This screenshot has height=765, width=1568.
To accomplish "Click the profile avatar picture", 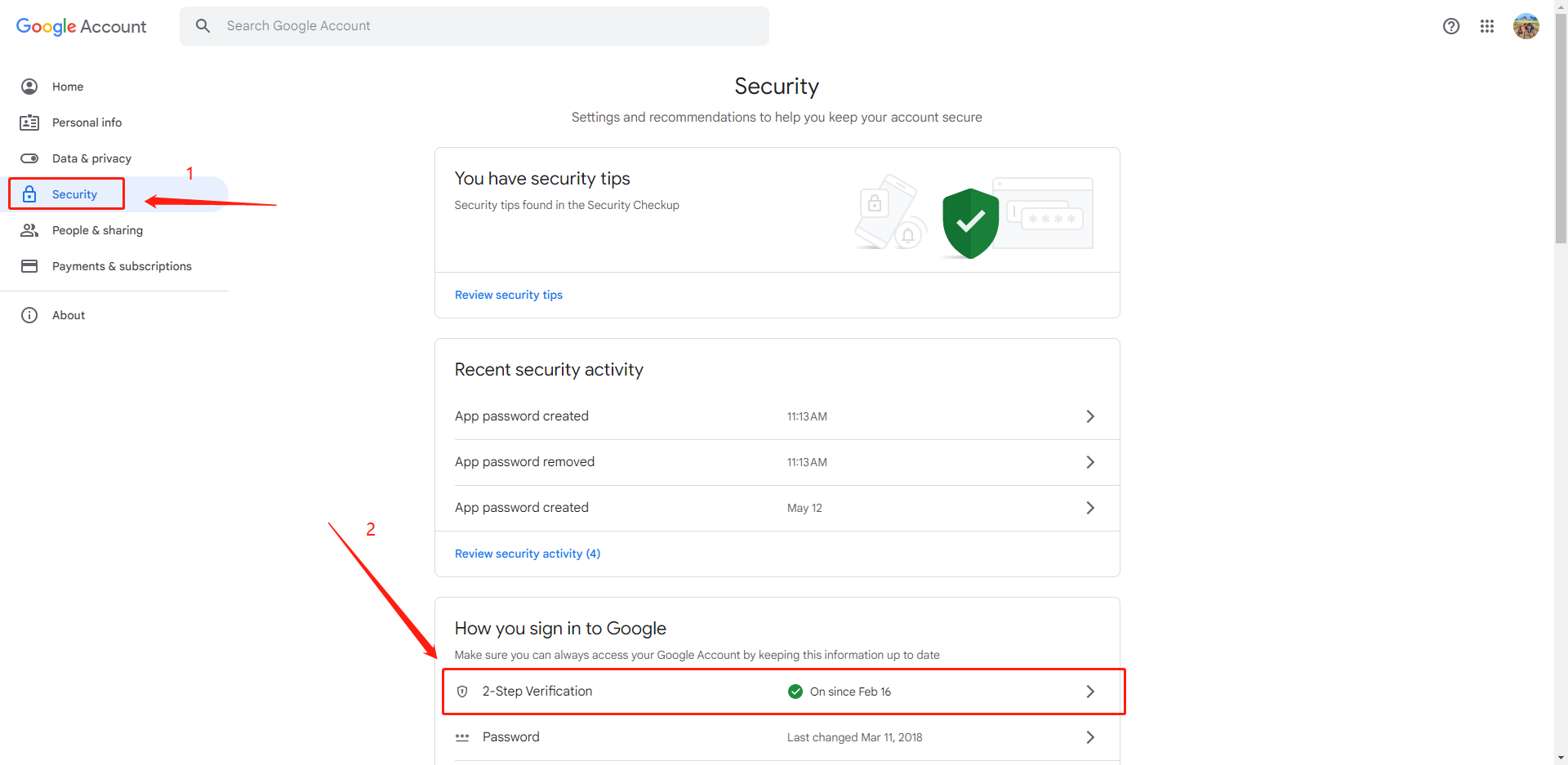I will point(1526,26).
